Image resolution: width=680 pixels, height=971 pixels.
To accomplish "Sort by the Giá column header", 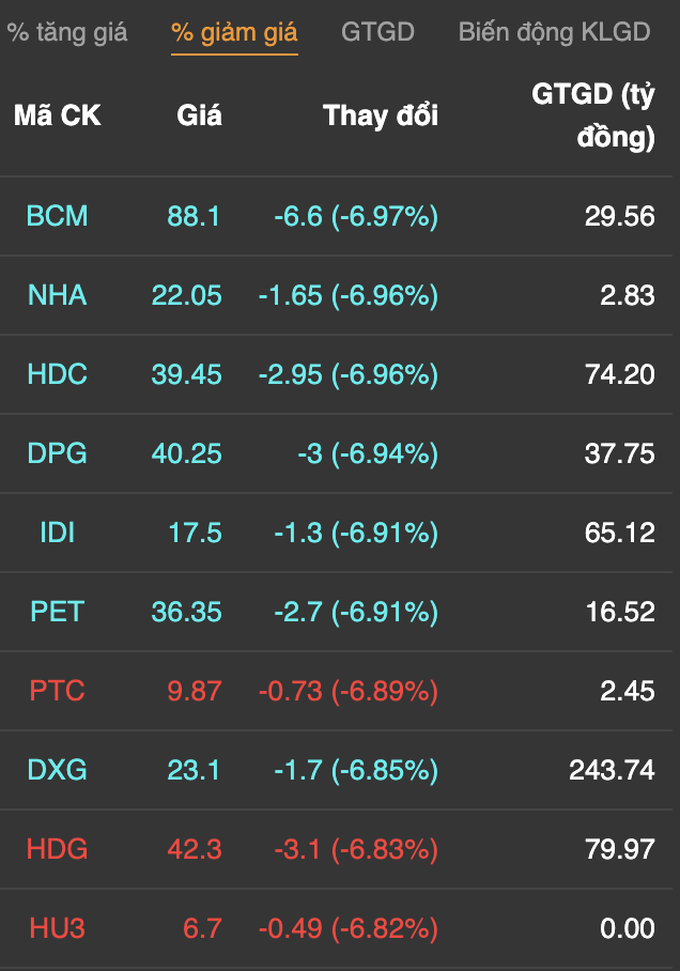I will (199, 115).
